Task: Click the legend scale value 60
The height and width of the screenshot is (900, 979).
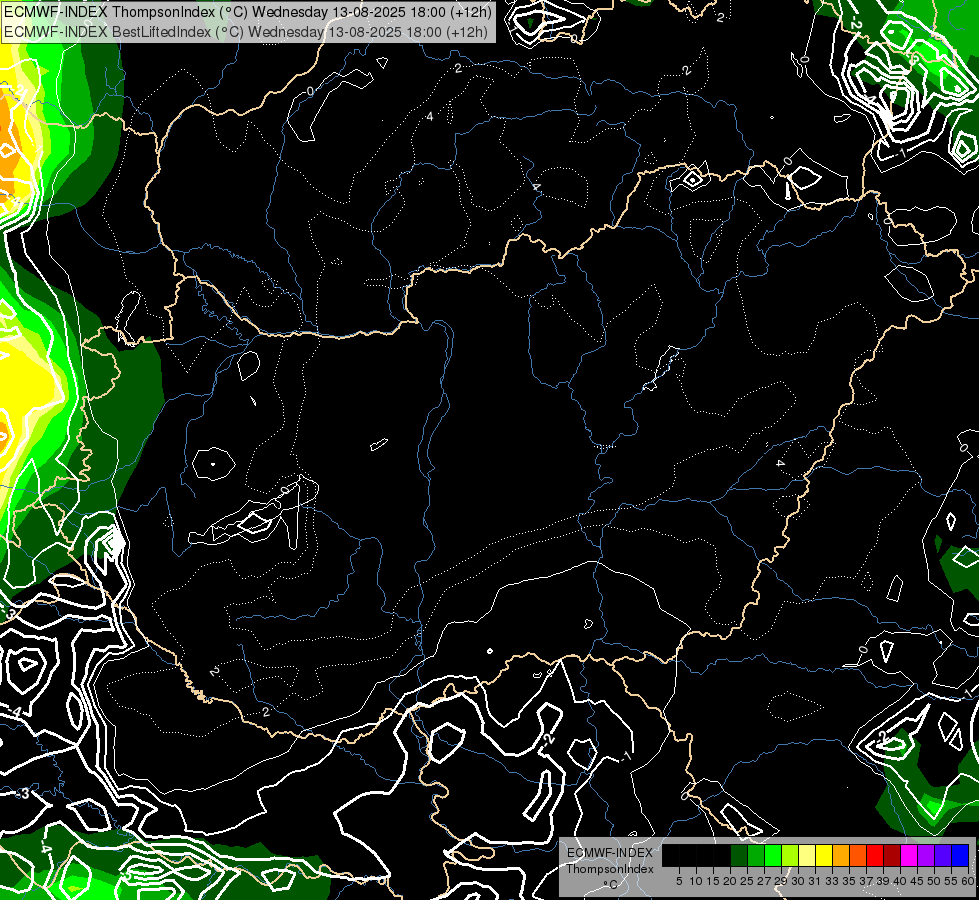Action: [x=968, y=881]
